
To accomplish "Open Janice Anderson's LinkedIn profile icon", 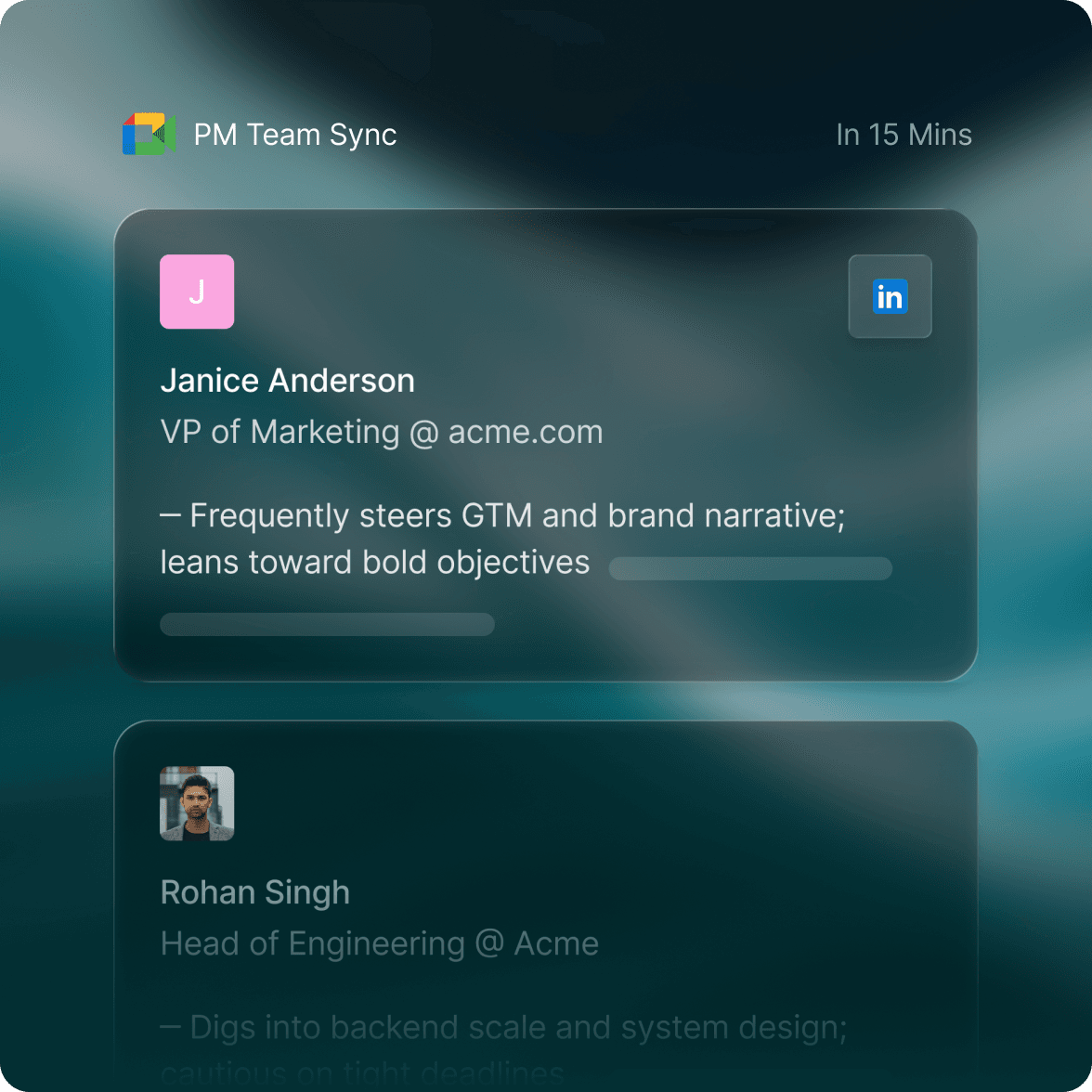I will pos(890,296).
